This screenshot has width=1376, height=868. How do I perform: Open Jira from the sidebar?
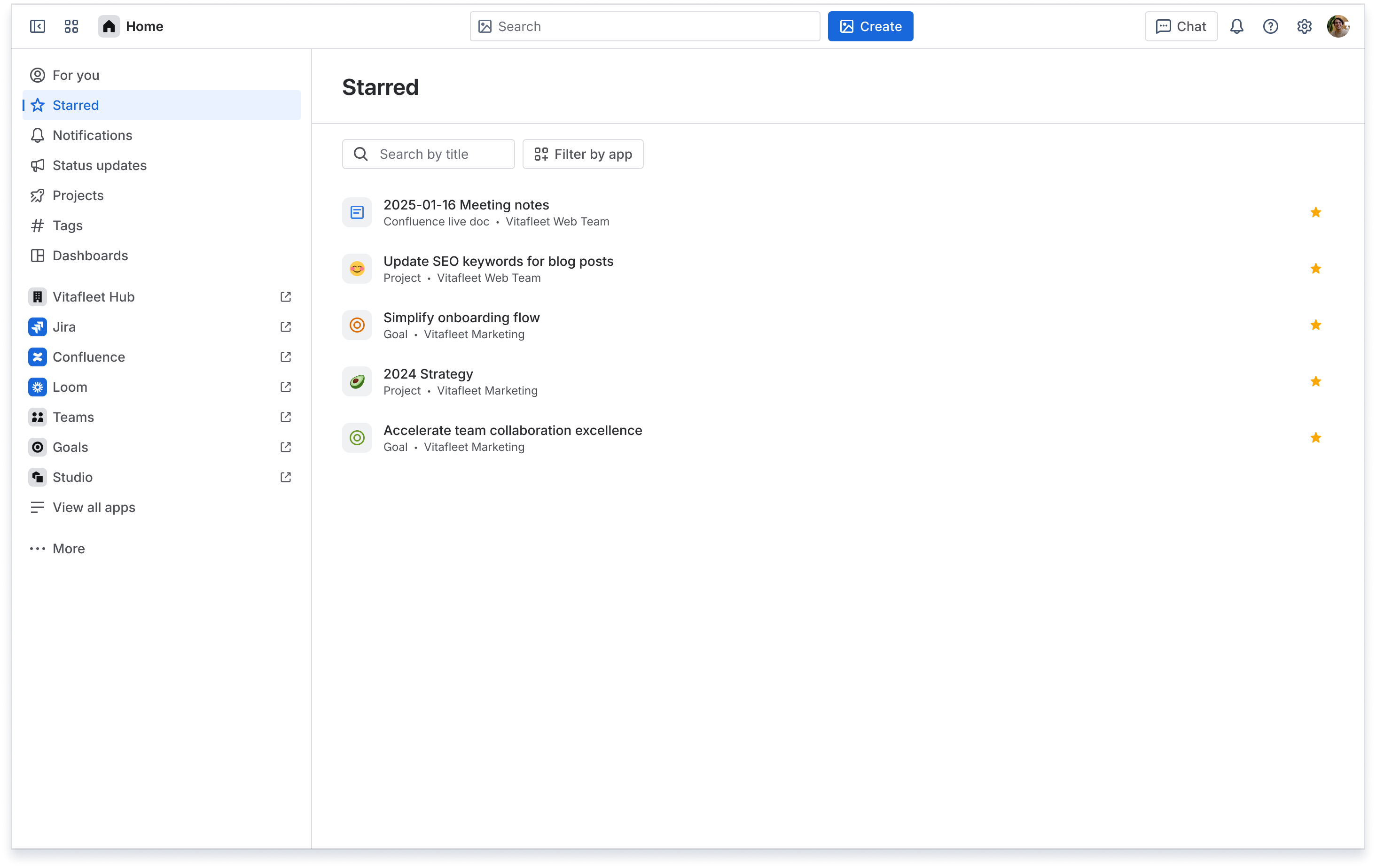tap(64, 326)
